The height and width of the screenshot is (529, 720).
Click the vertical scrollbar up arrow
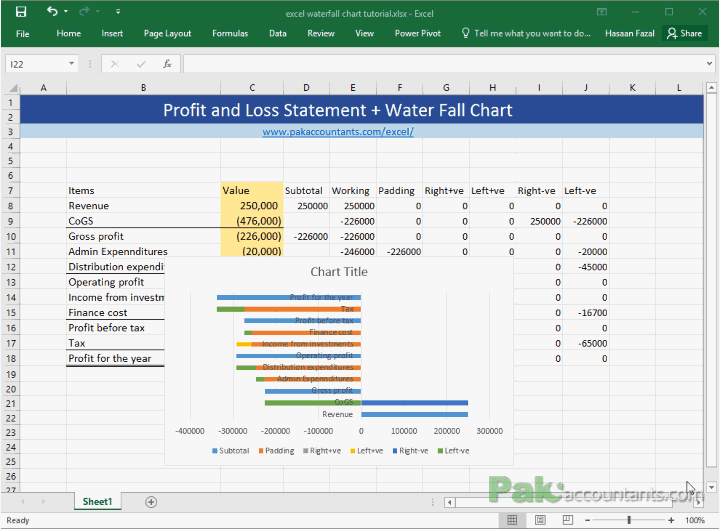[x=711, y=87]
